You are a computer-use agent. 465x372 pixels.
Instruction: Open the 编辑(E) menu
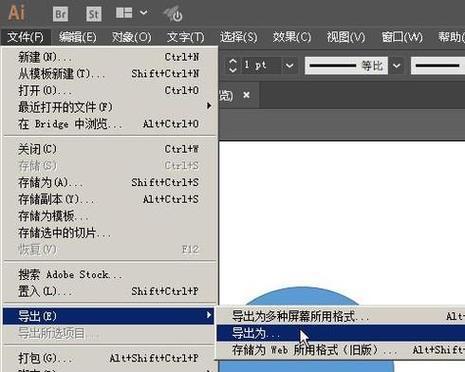pyautogui.click(x=78, y=37)
